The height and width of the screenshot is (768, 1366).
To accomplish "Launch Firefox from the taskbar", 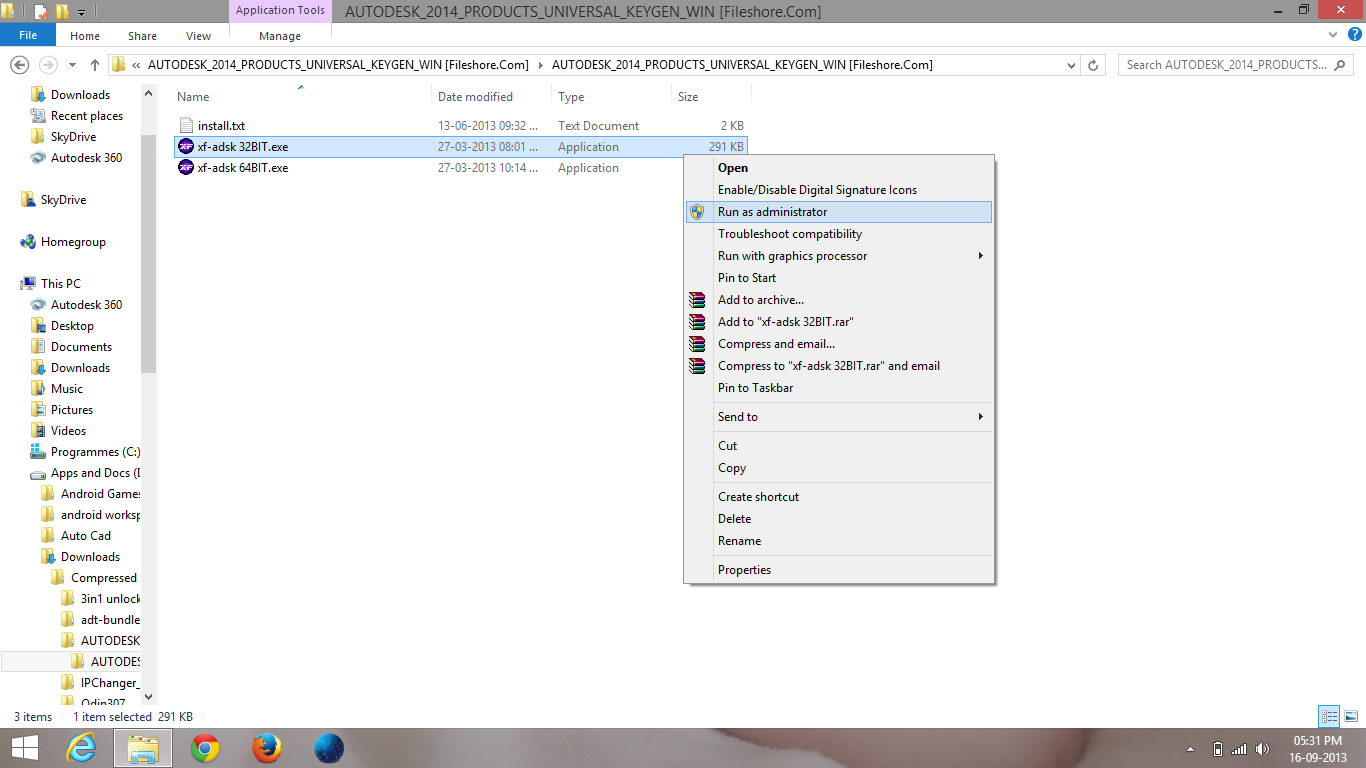I will 267,748.
